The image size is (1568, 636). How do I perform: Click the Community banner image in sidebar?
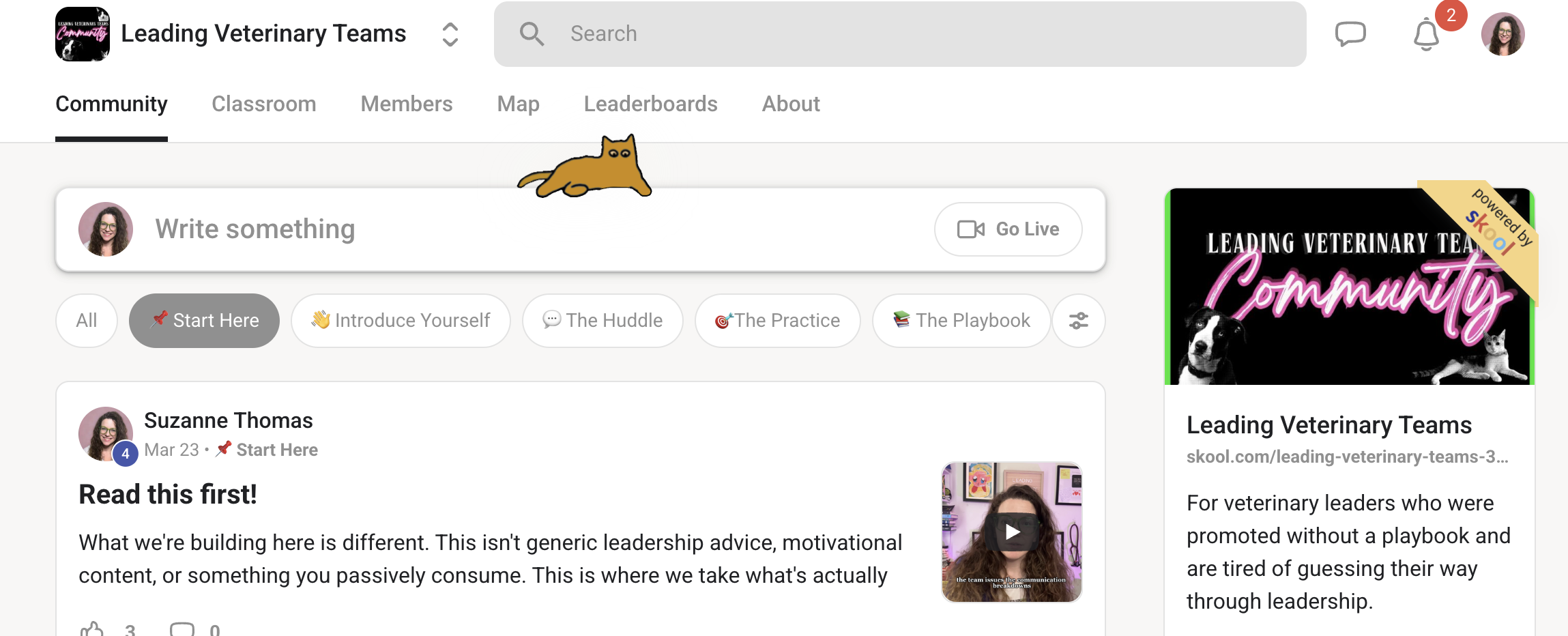tap(1350, 287)
